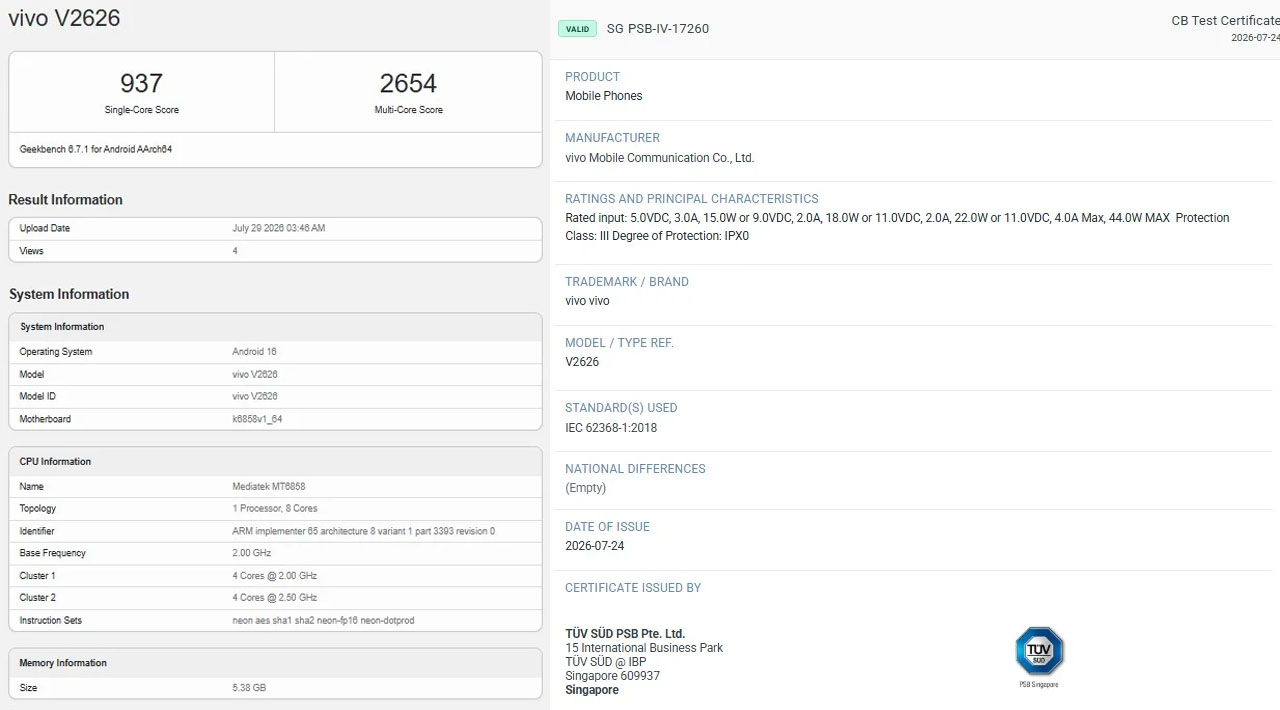The width and height of the screenshot is (1280, 710).
Task: Click the Multi-Core Score label
Action: point(409,110)
